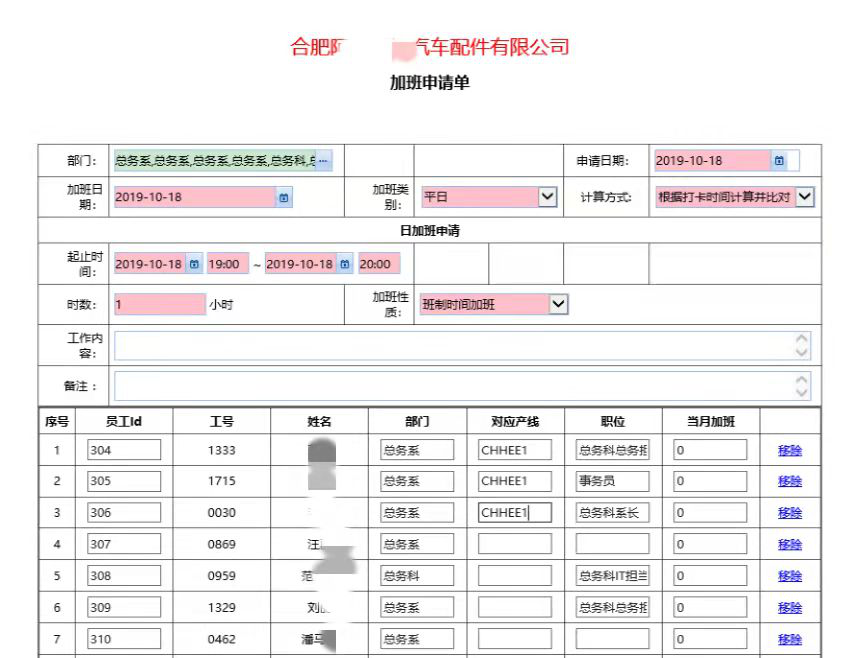Expand the full department list via ellipsis button

click(x=326, y=160)
